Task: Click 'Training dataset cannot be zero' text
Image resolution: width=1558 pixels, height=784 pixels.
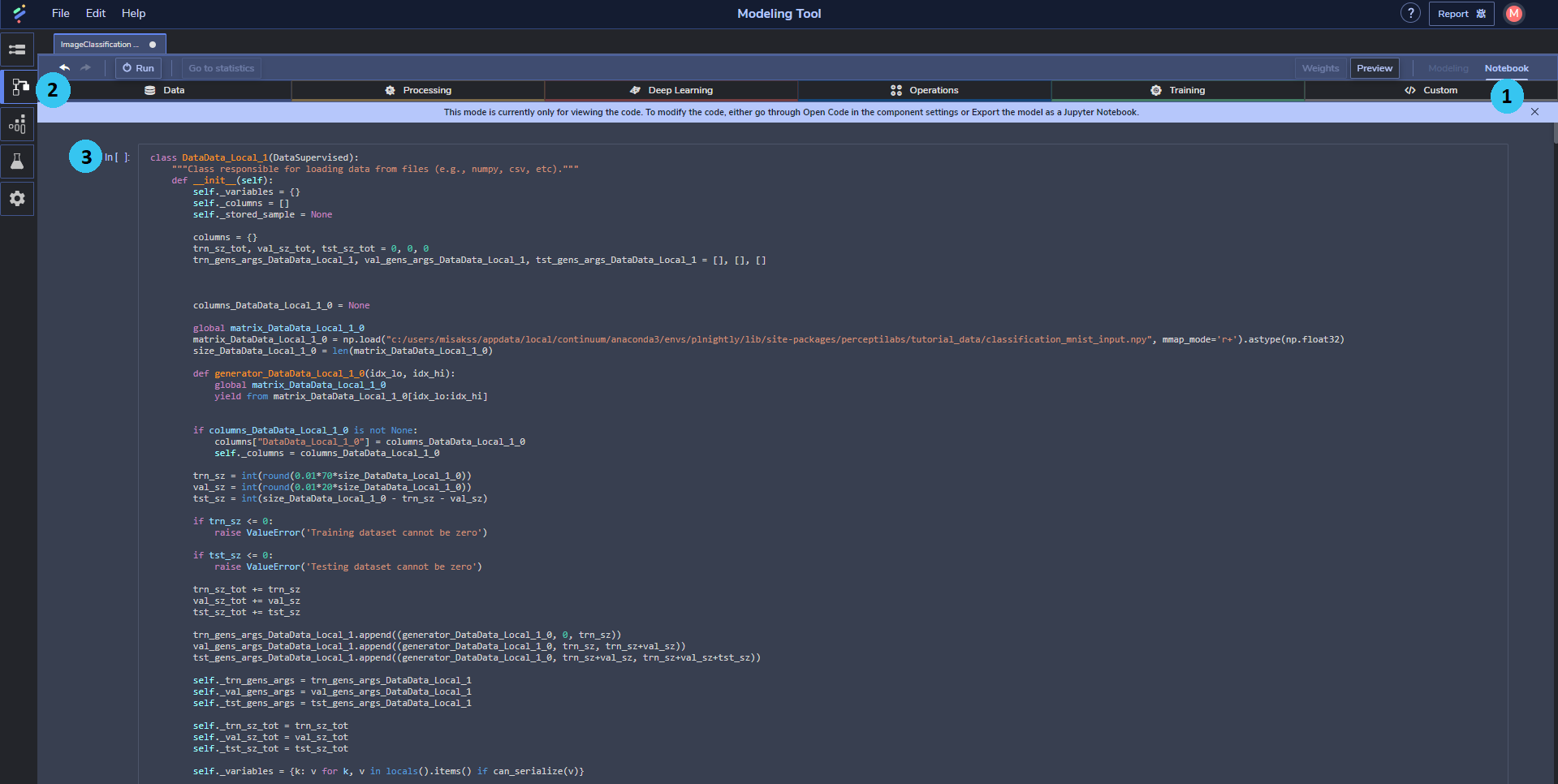Action: [395, 532]
